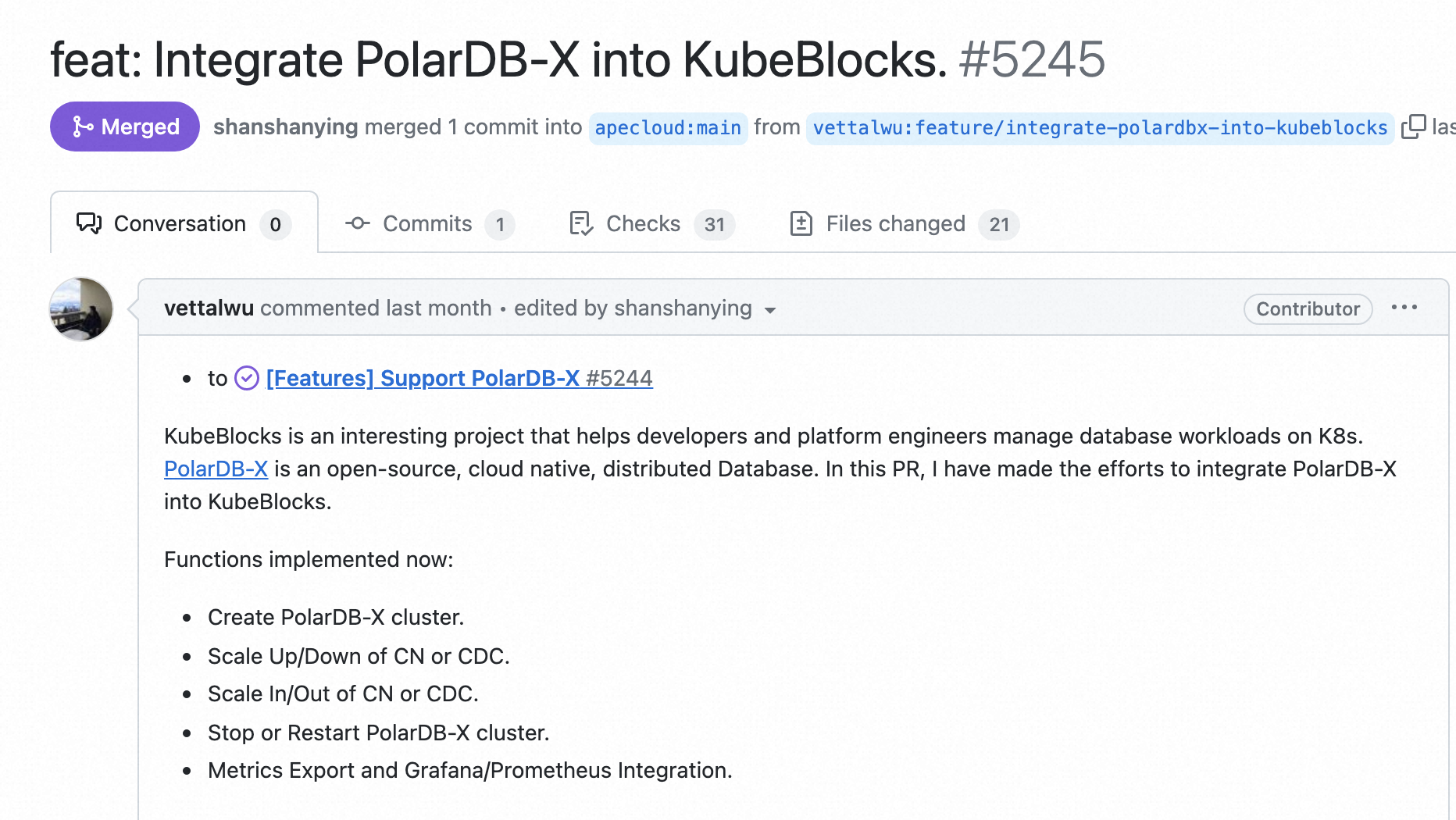
Task: Click the shanshanying username in merge line
Action: (285, 127)
